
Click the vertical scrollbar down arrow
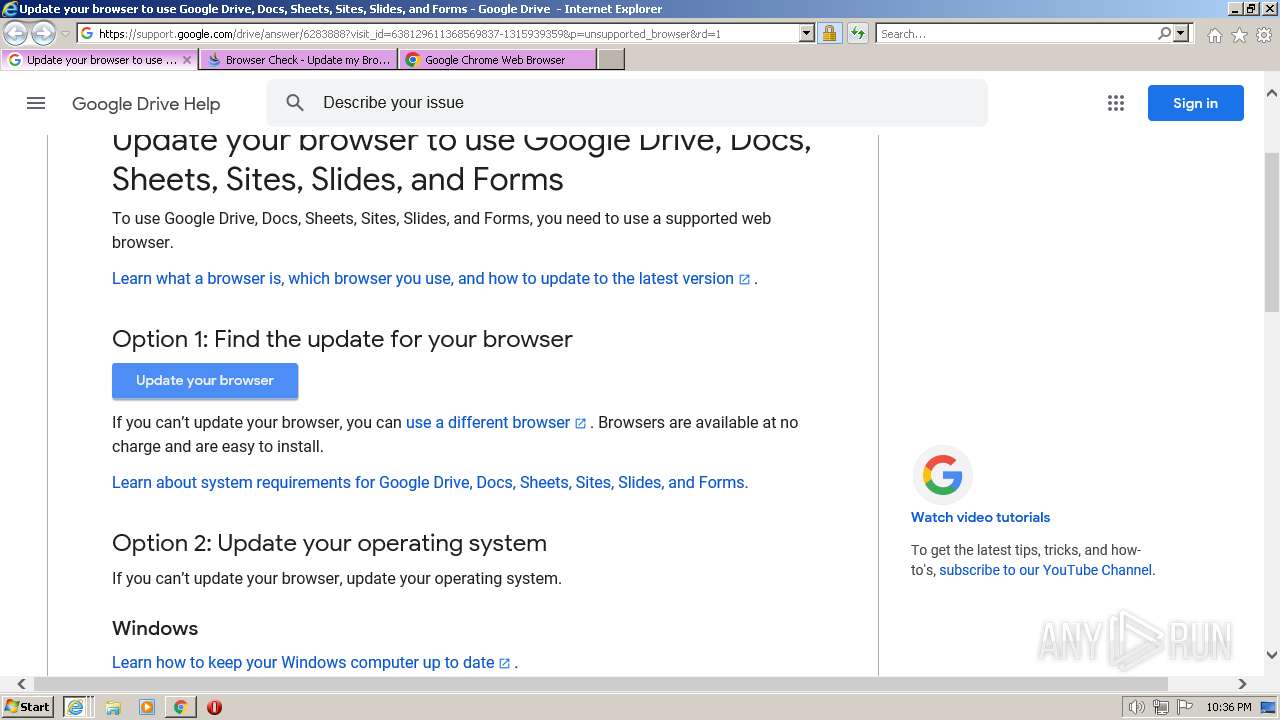1272,655
